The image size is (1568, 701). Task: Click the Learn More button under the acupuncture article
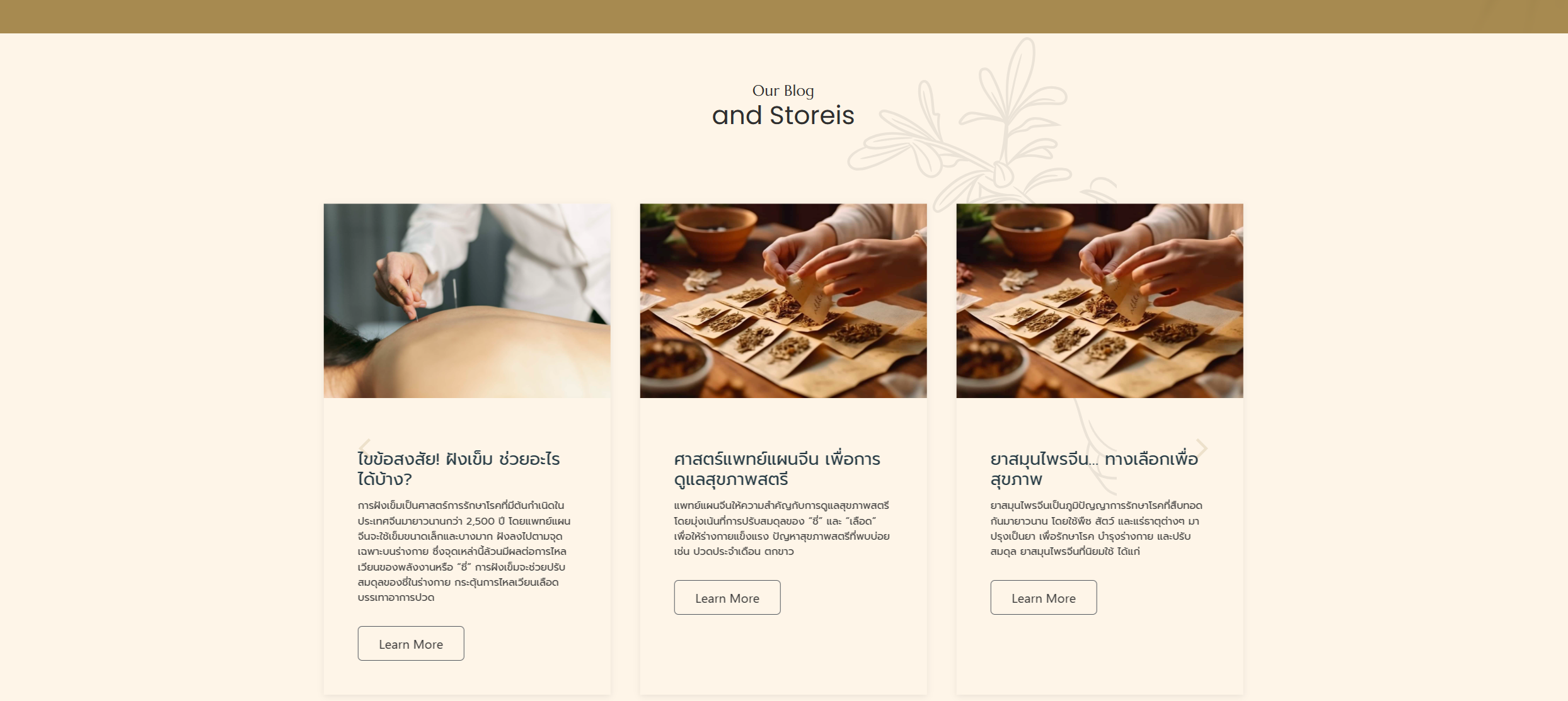(411, 643)
